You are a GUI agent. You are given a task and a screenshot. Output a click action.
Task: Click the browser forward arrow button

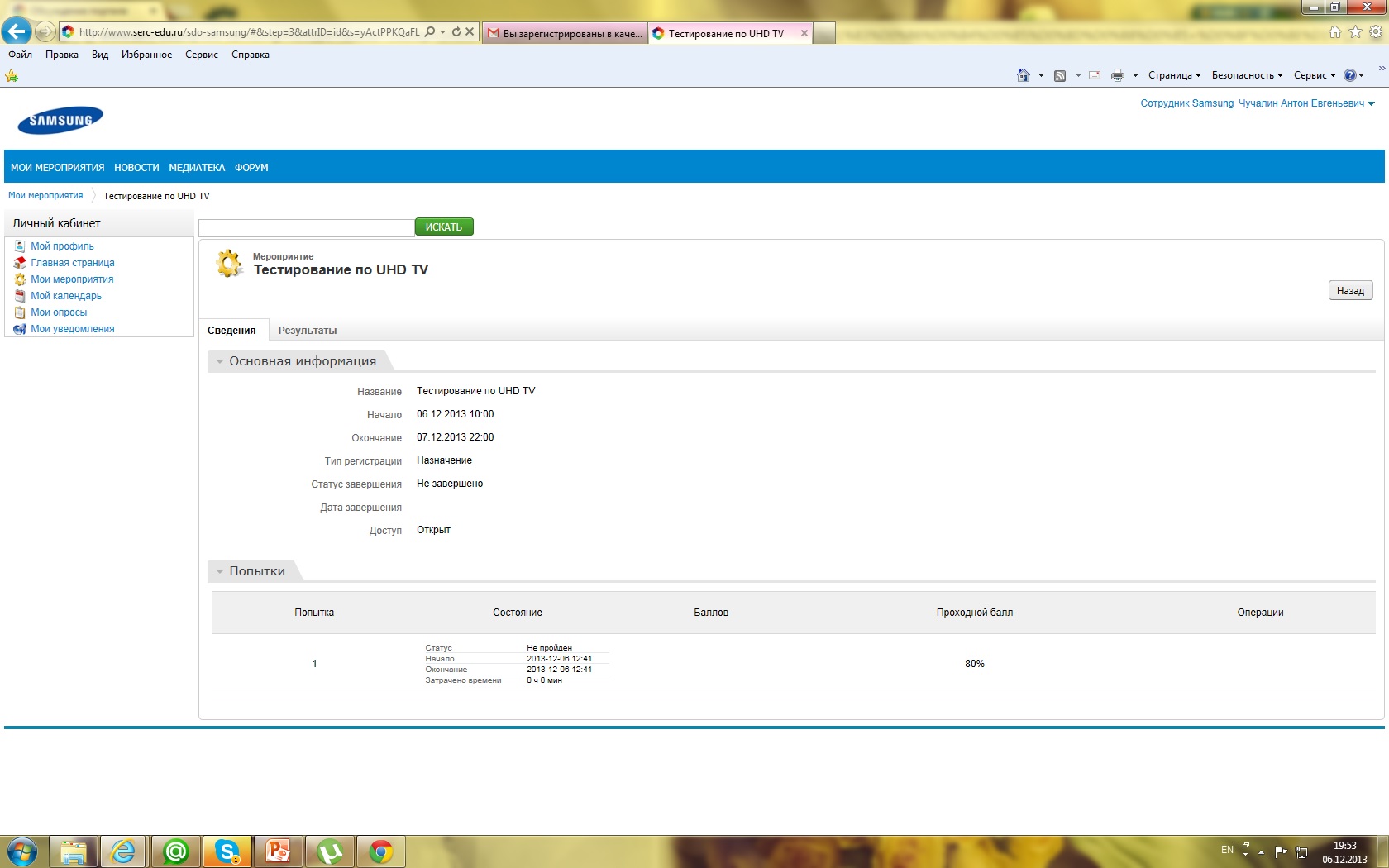(x=45, y=32)
